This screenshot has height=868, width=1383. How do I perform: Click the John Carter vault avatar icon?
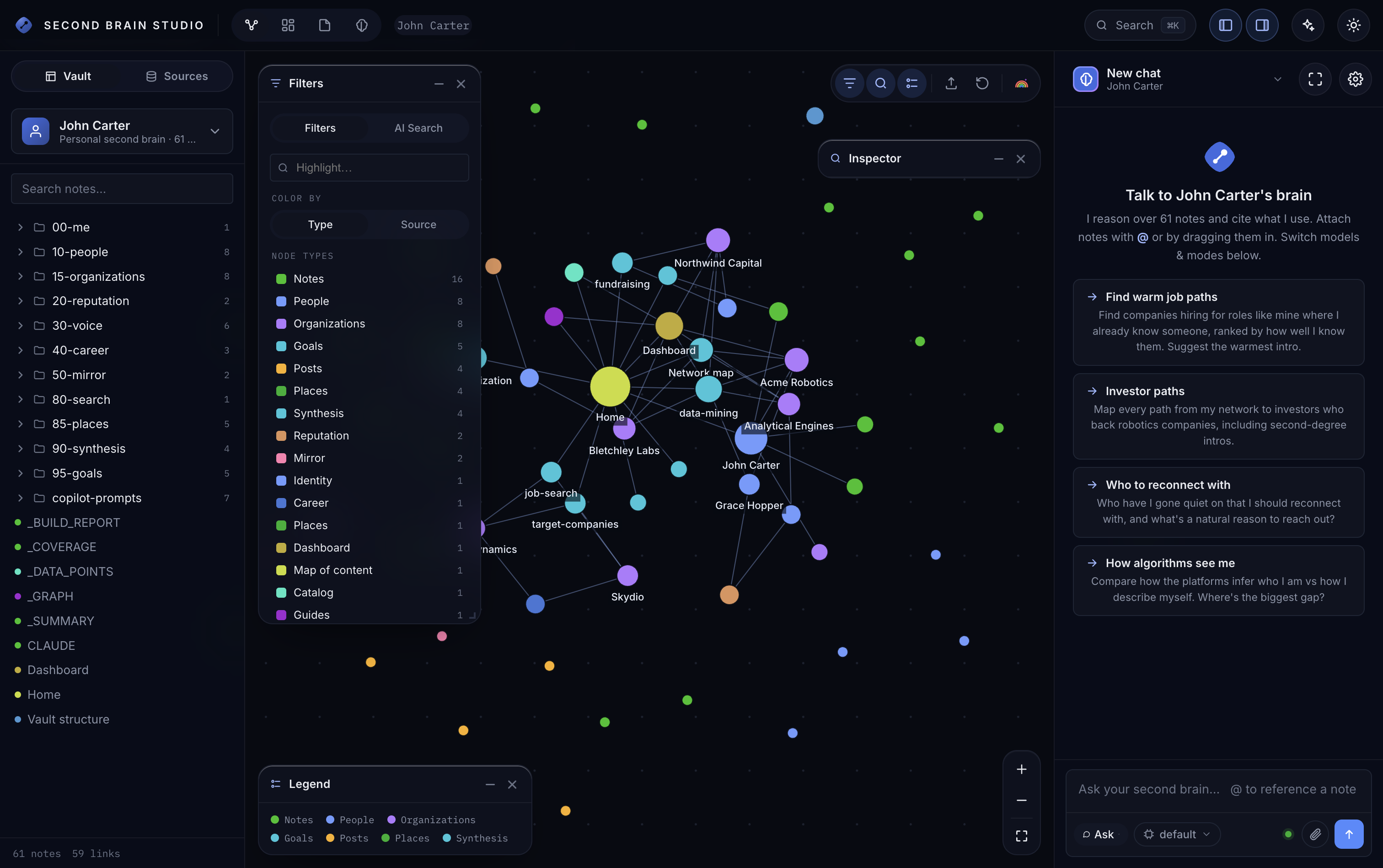tap(36, 131)
